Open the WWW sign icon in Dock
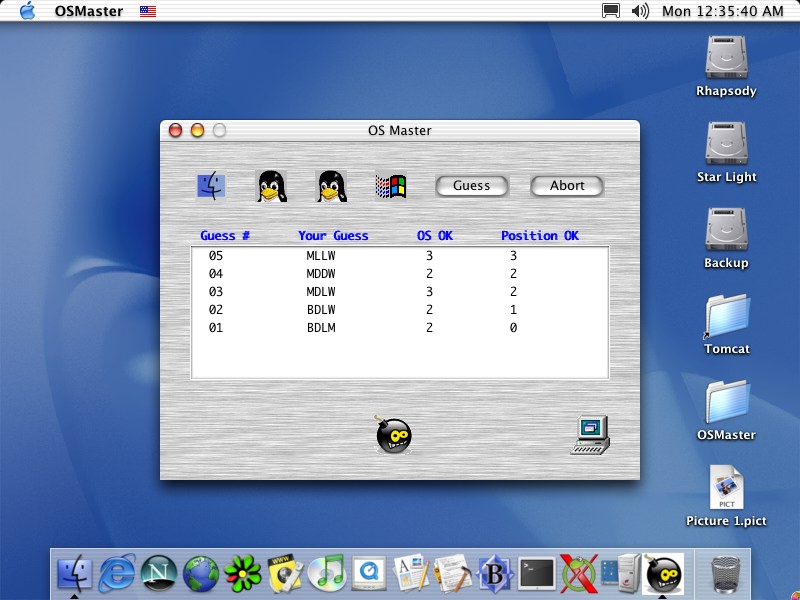Viewport: 800px width, 600px height. 285,573
